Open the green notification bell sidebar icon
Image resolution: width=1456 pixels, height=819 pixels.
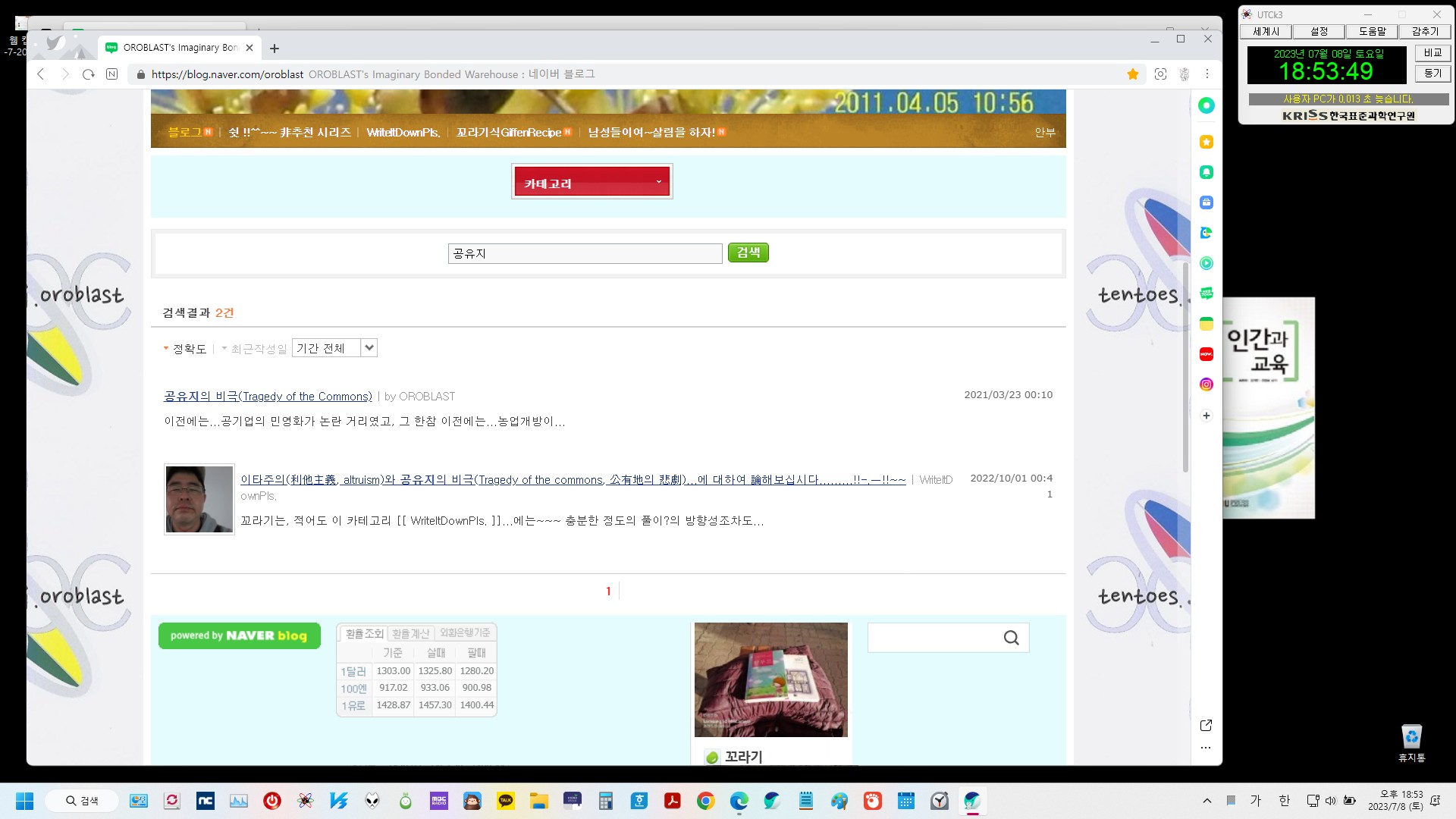click(x=1206, y=172)
